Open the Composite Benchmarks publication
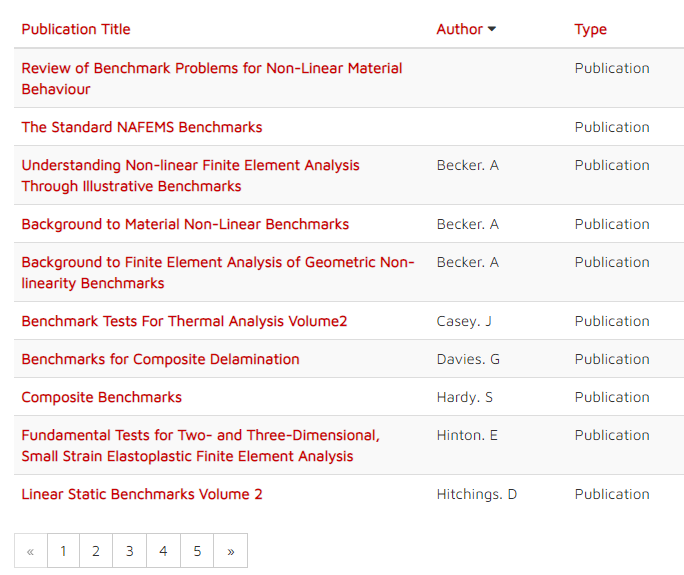 point(101,397)
